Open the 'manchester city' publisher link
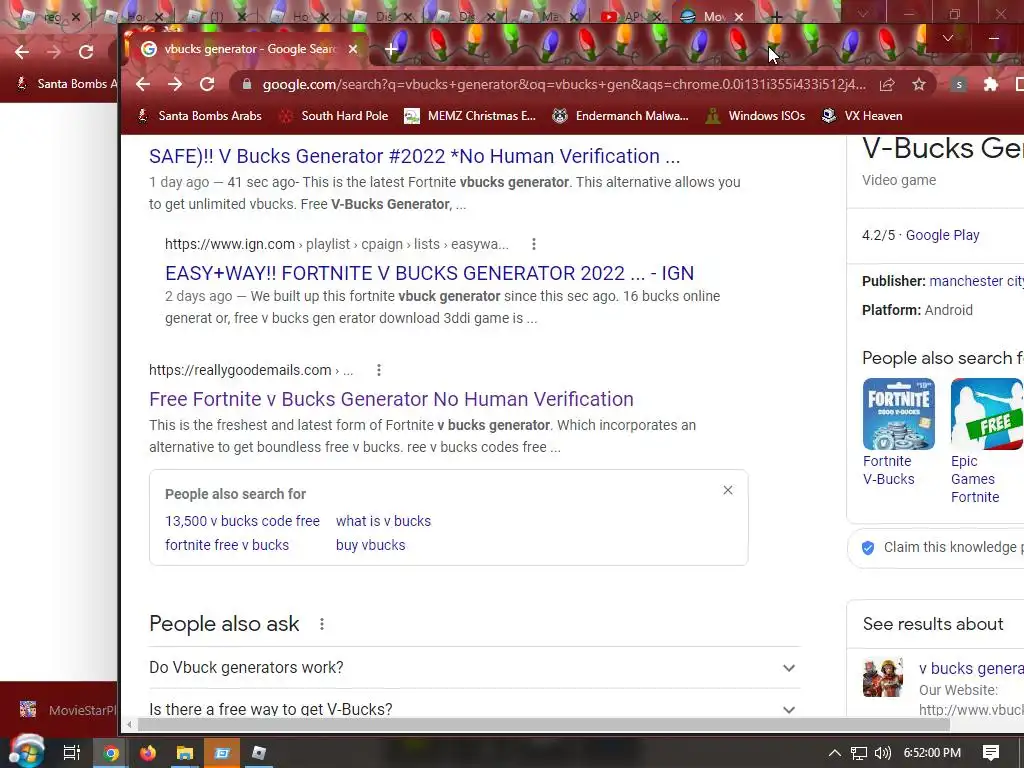Screen dimensions: 1024x768 tap(976, 281)
